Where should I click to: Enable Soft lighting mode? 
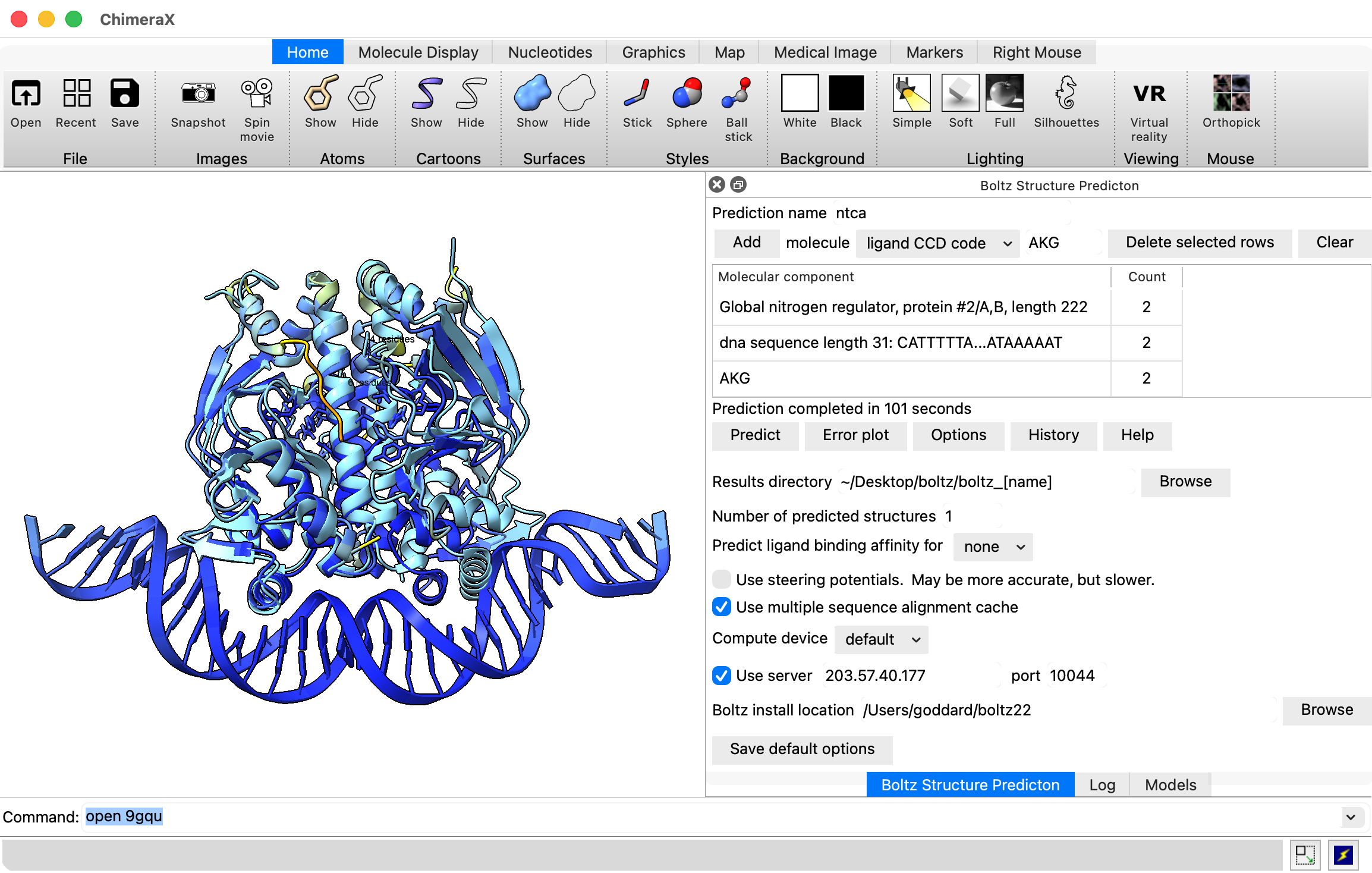click(959, 102)
